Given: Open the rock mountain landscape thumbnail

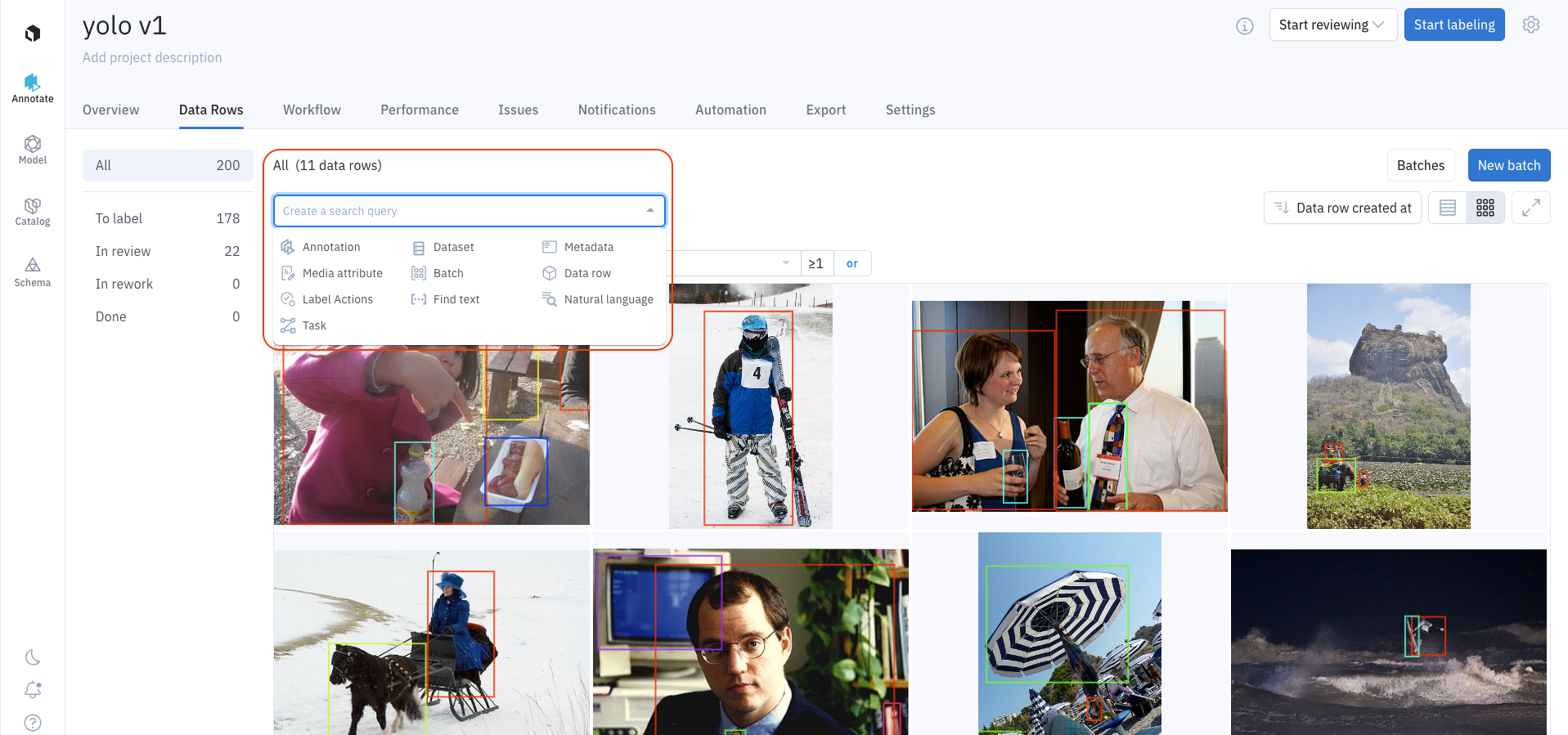Looking at the screenshot, I should tap(1389, 406).
